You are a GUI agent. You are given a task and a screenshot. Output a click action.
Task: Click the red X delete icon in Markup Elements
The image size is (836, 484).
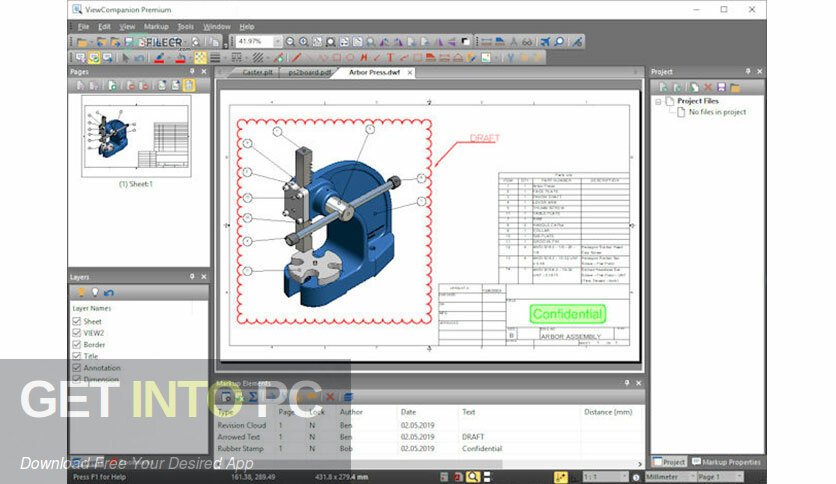coord(329,397)
